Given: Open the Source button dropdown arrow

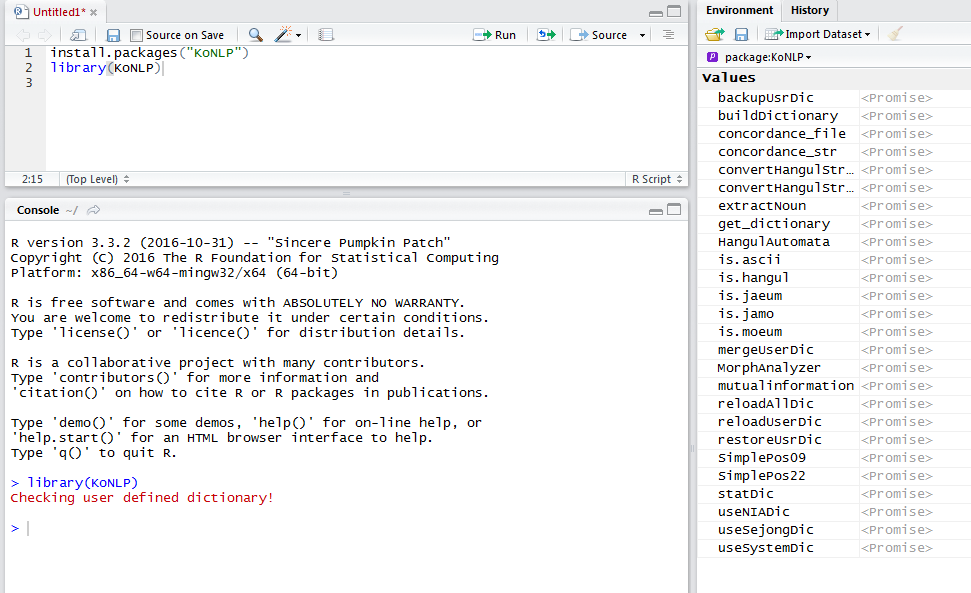Looking at the screenshot, I should [x=638, y=35].
